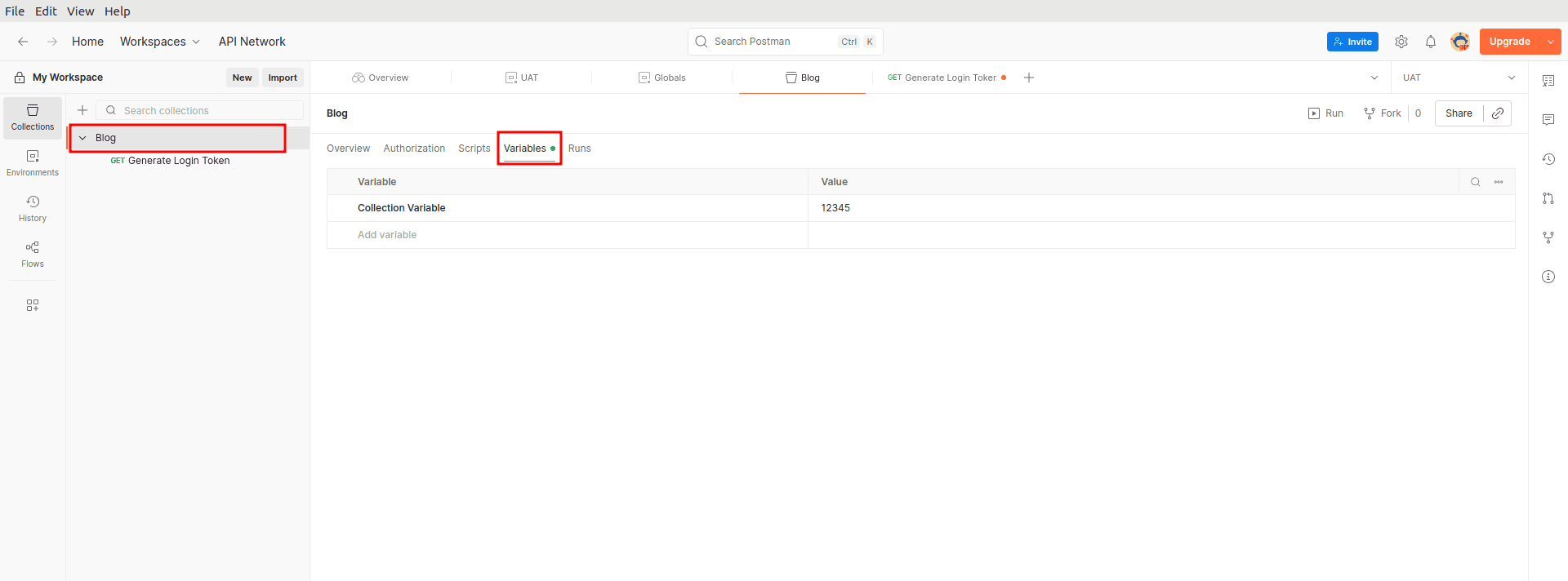Screen dimensions: 1568x581
Task: Open Environments in the sidebar
Action: point(33,163)
